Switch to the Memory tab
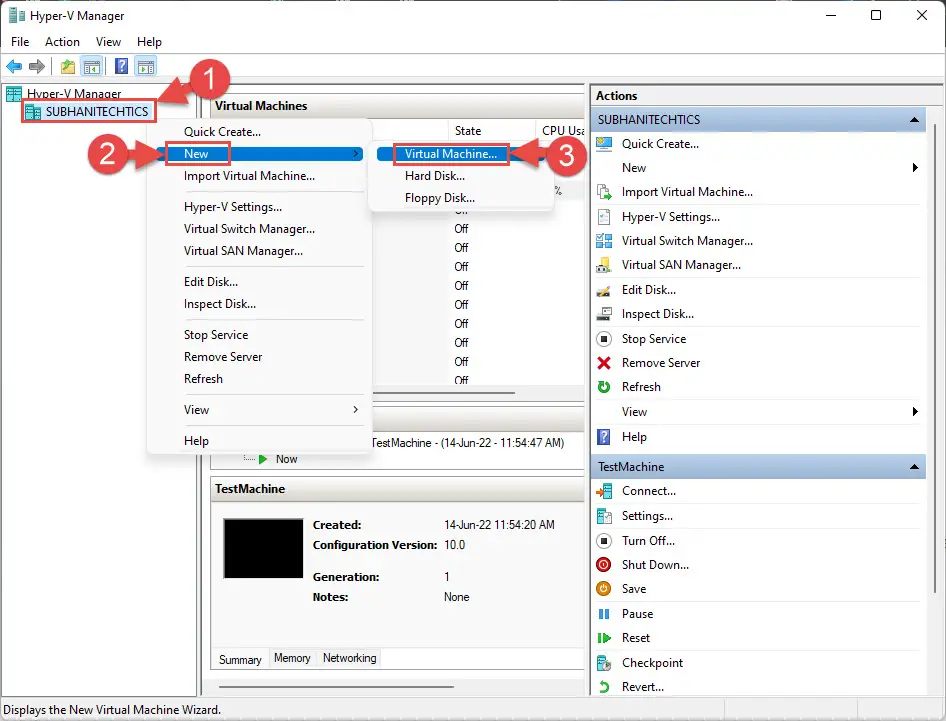Screen dimensions: 946x721 pos(292,658)
